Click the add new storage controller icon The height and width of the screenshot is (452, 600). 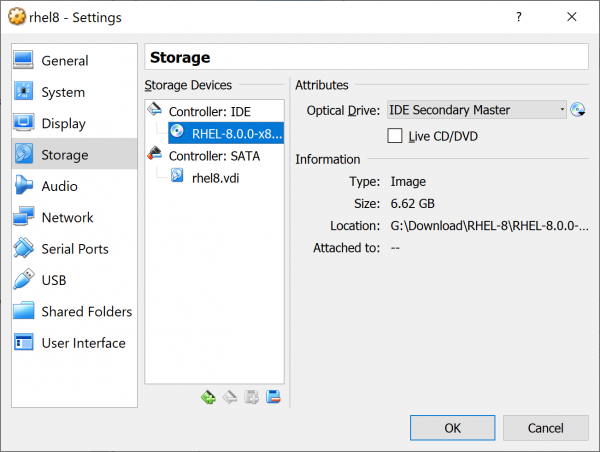pos(208,397)
